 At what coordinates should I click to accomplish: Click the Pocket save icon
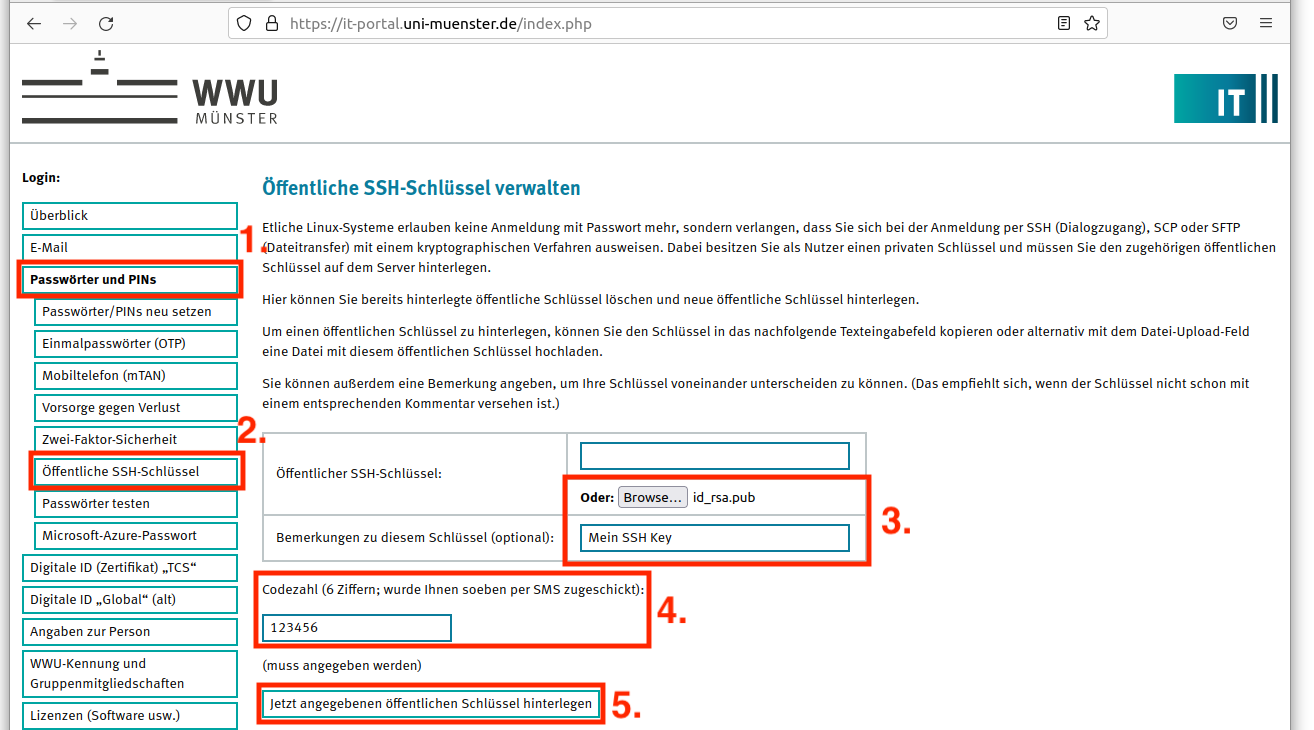[x=1230, y=23]
